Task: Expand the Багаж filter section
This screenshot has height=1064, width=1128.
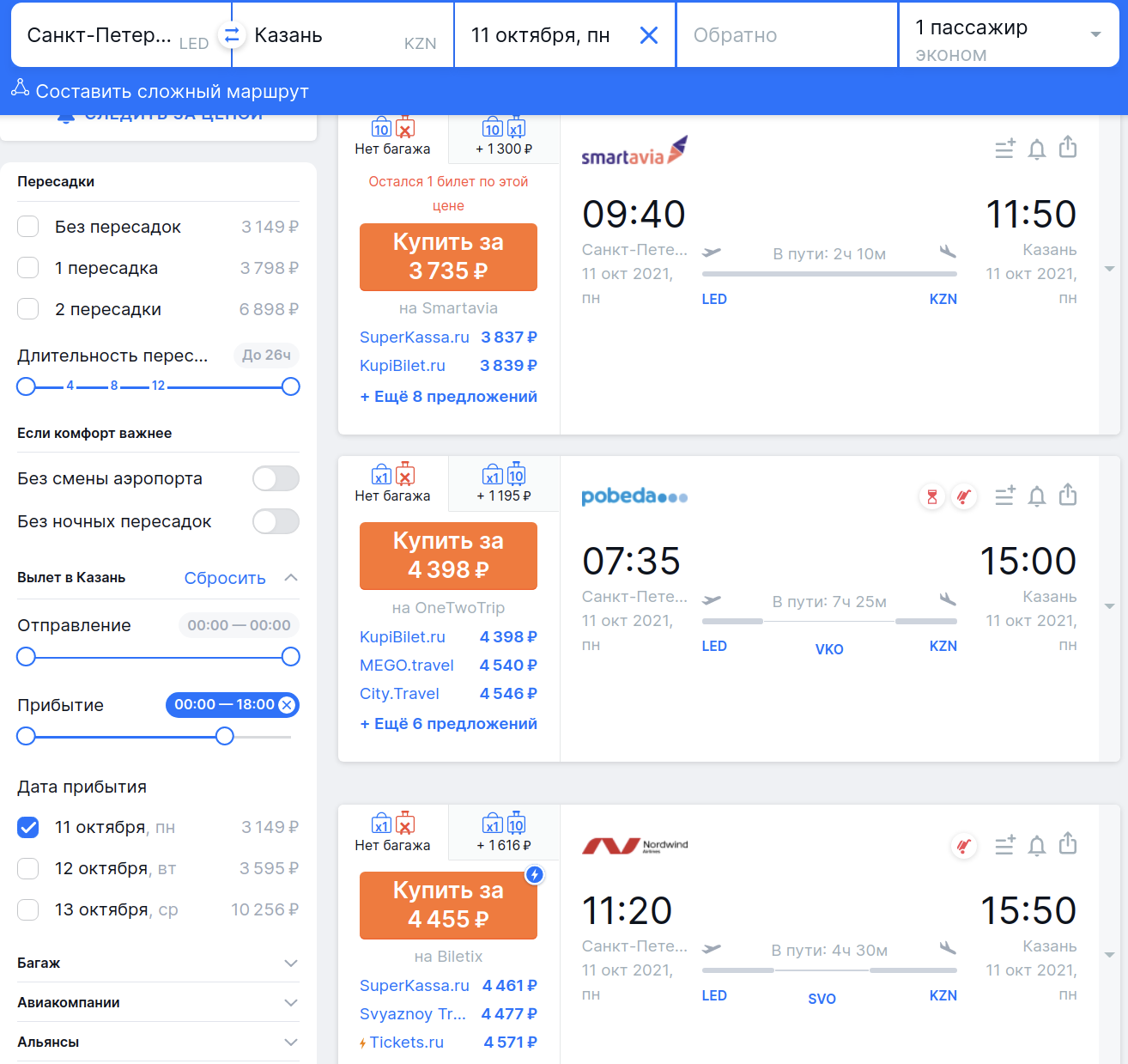Action: [158, 963]
